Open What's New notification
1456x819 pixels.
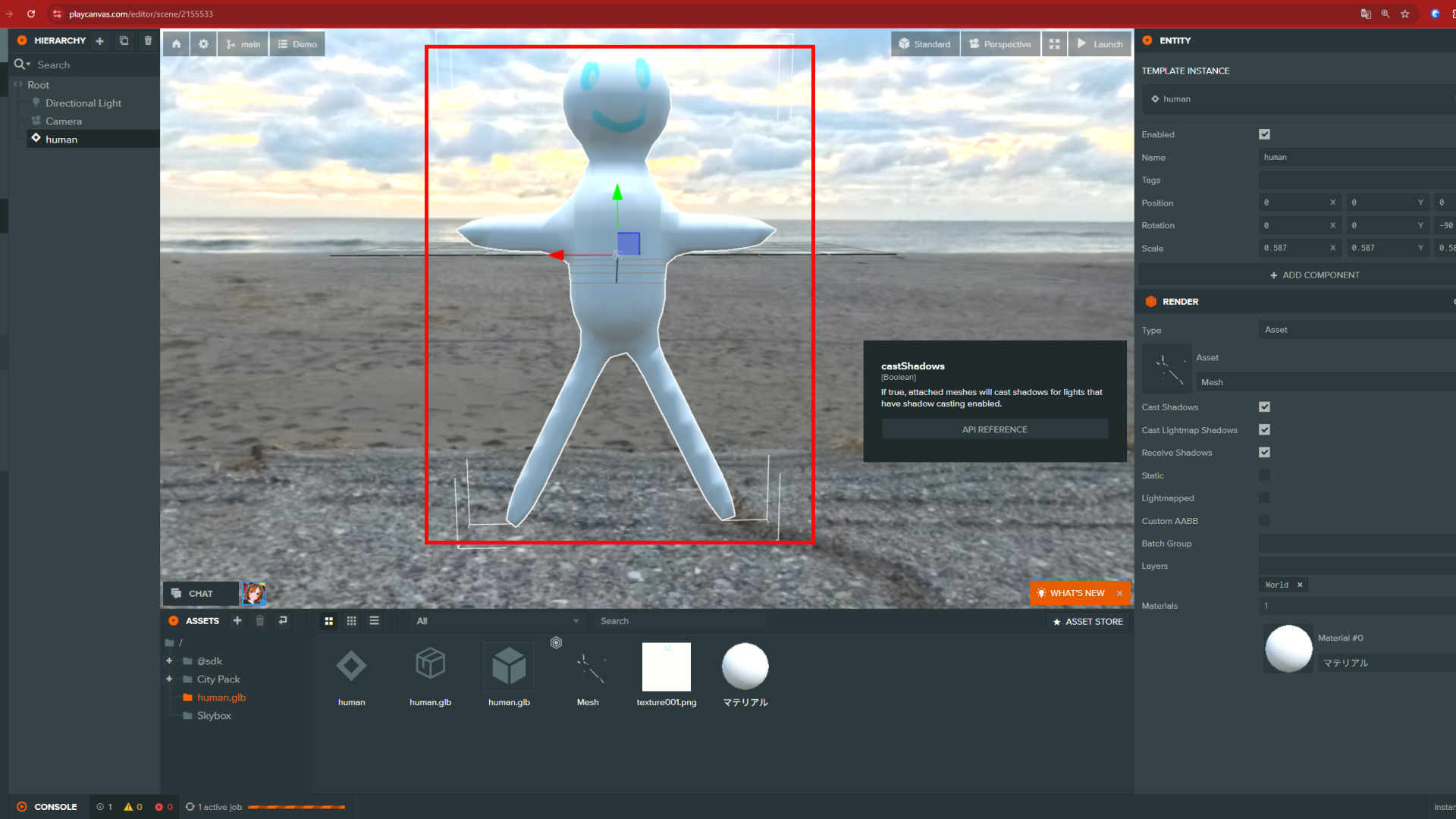[1071, 593]
